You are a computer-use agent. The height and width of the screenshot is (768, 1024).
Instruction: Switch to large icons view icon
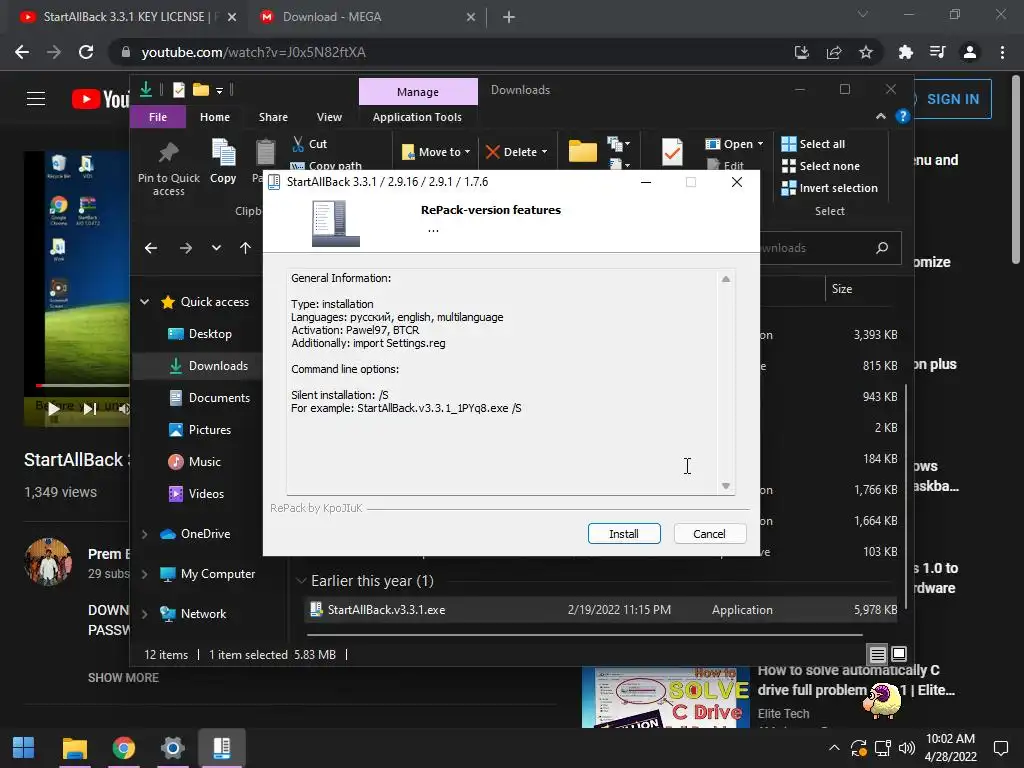tap(899, 654)
